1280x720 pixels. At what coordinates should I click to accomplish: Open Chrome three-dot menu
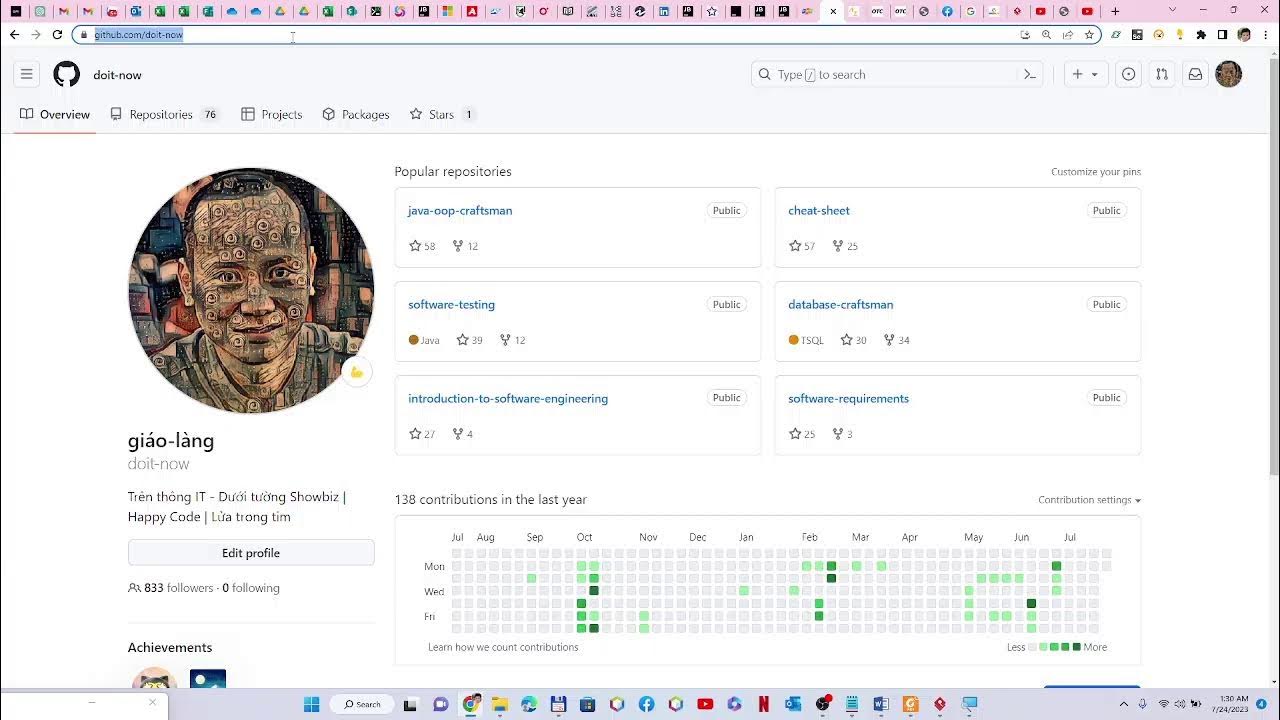point(1265,34)
